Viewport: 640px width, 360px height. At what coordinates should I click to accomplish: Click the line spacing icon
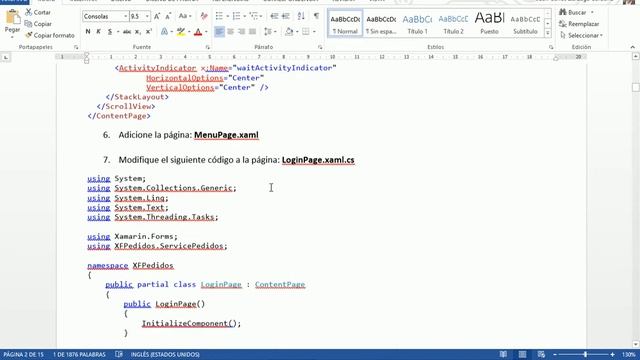(x=267, y=31)
